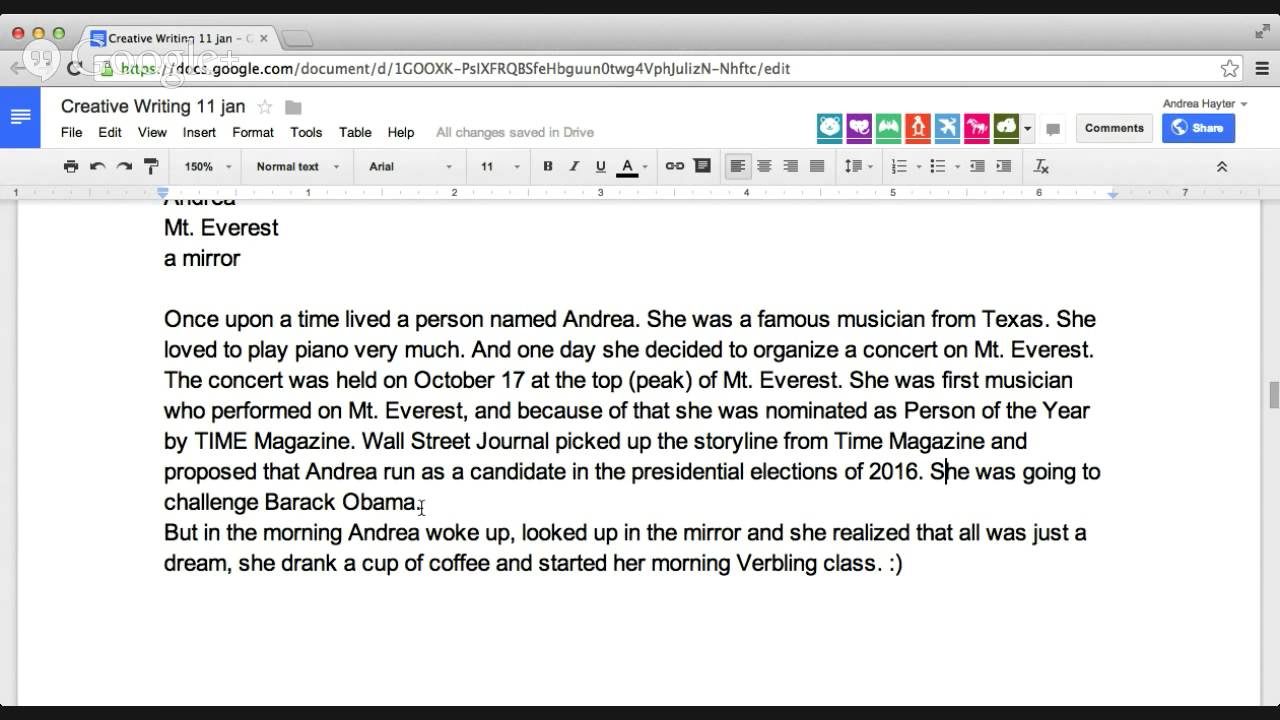
Task: Toggle bulleted list formatting
Action: 937,167
